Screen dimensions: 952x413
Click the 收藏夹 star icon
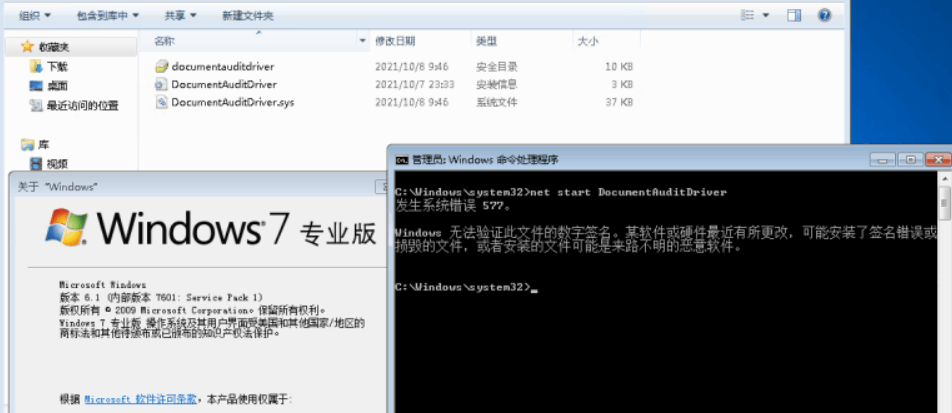click(27, 46)
